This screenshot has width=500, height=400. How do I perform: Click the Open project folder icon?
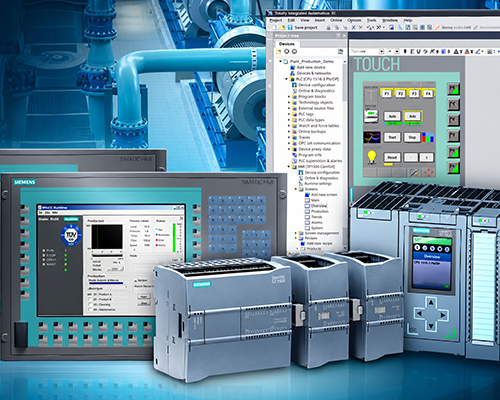click(282, 27)
